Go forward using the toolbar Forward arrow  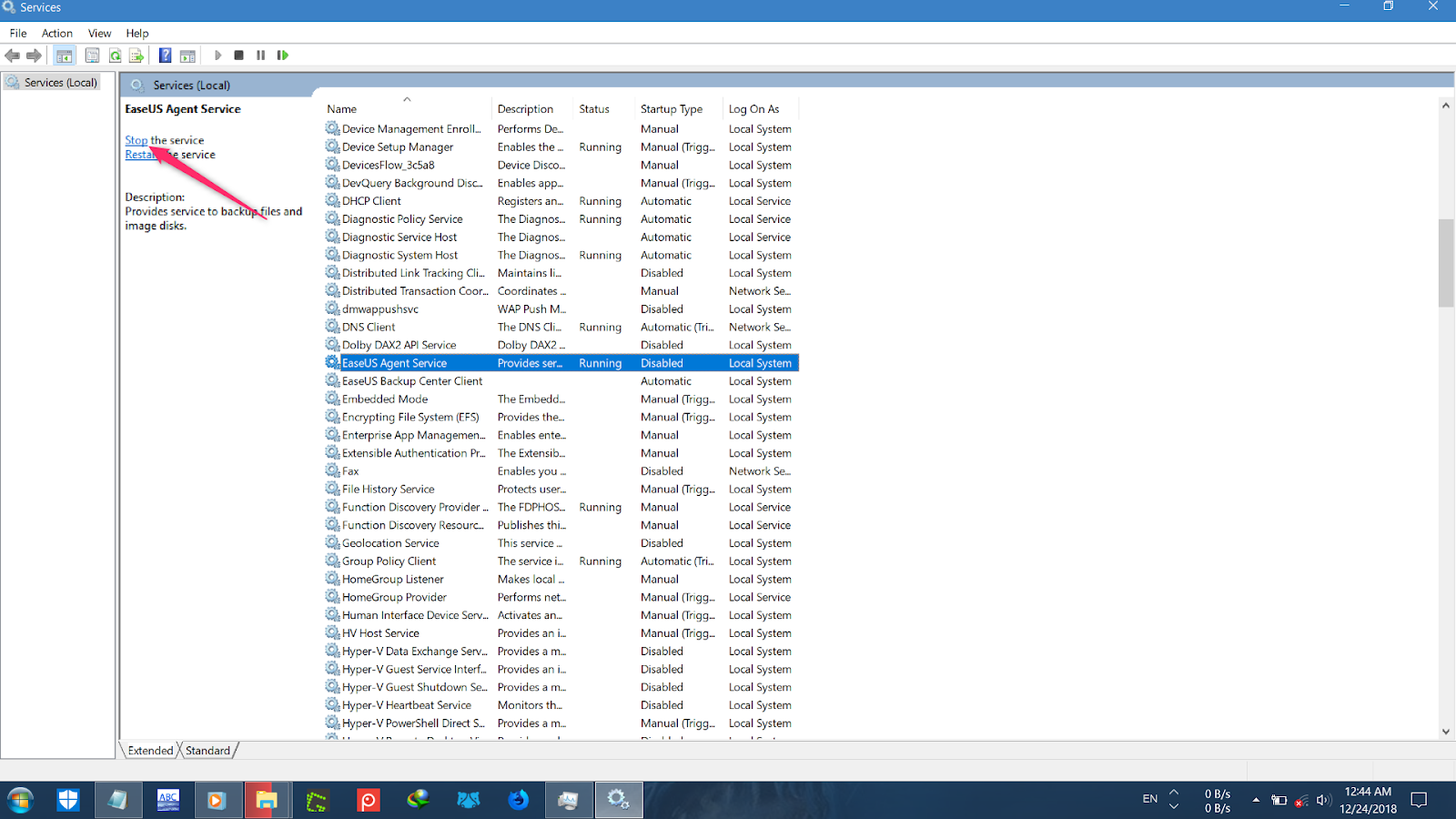tap(35, 56)
